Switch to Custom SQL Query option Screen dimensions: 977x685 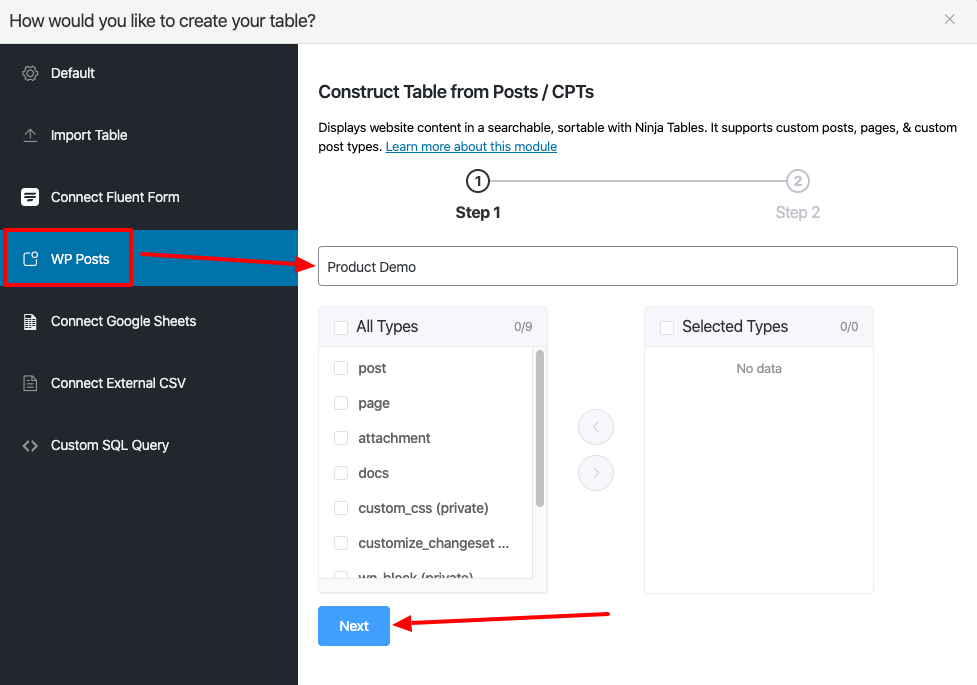(110, 445)
